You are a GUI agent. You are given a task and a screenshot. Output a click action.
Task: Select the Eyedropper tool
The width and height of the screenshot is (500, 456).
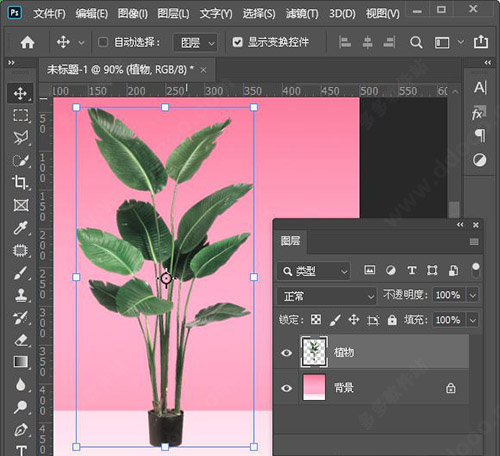20,228
